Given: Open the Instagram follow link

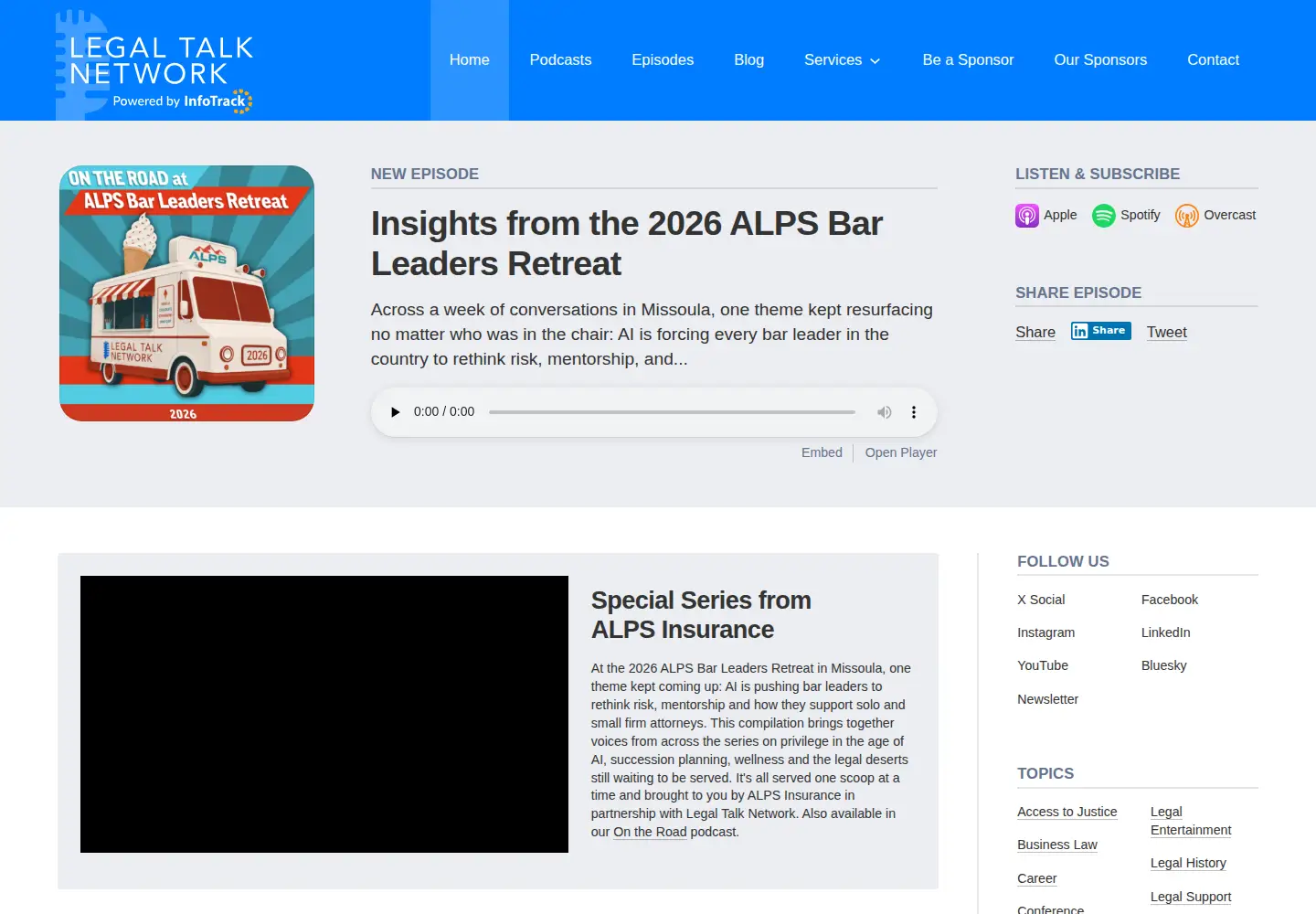Looking at the screenshot, I should [1046, 632].
